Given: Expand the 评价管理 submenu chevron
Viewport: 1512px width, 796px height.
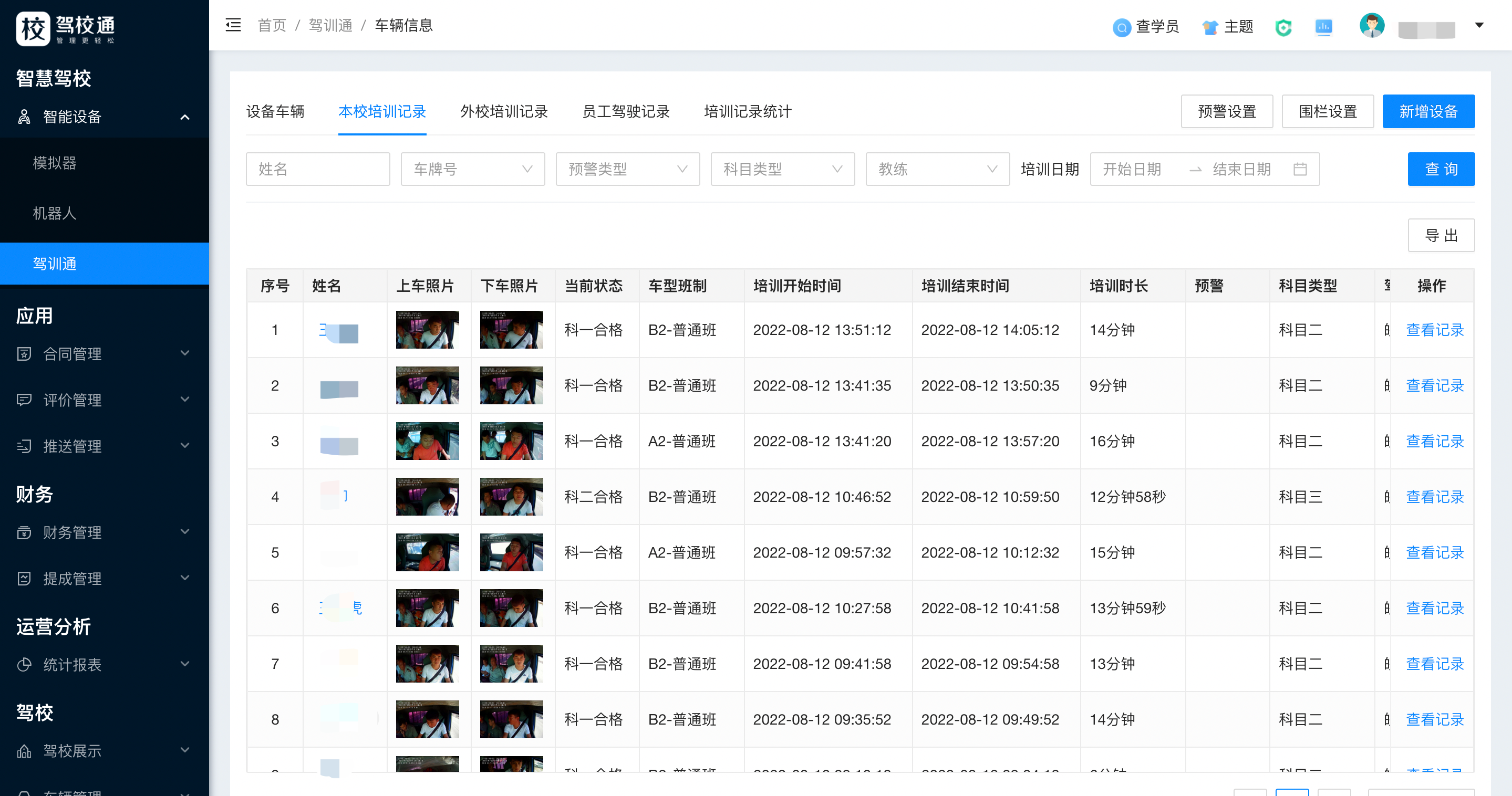Looking at the screenshot, I should [x=185, y=400].
